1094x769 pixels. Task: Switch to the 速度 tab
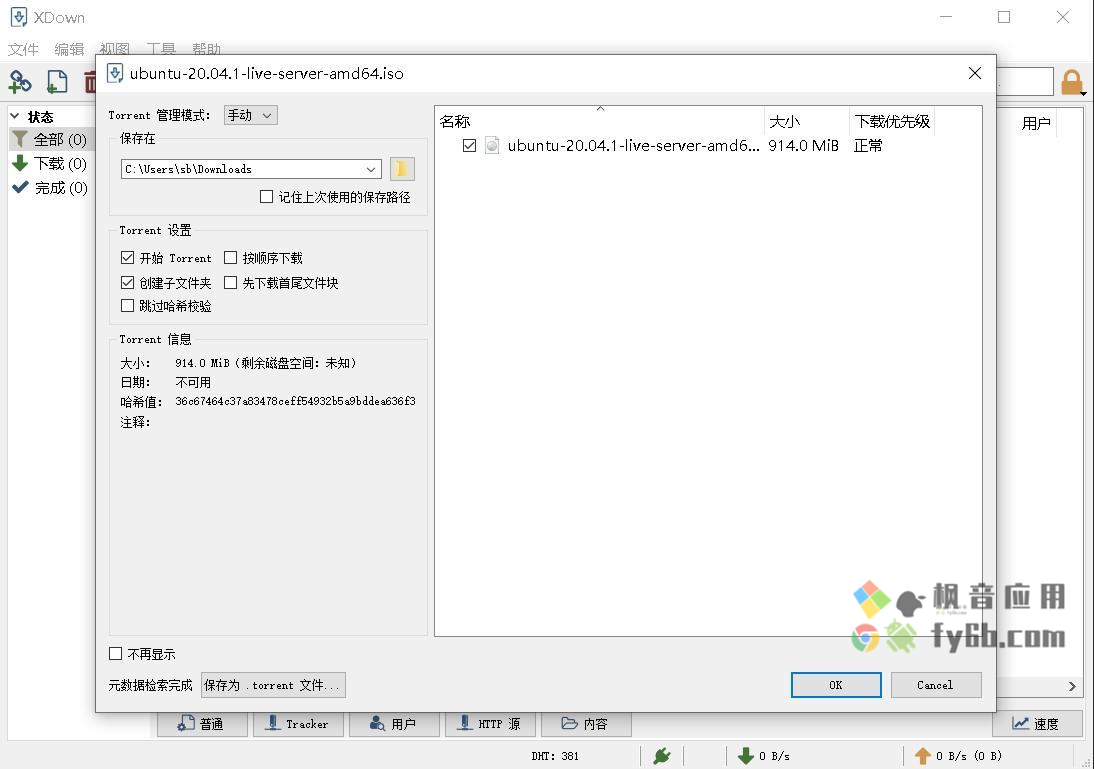tap(1037, 724)
